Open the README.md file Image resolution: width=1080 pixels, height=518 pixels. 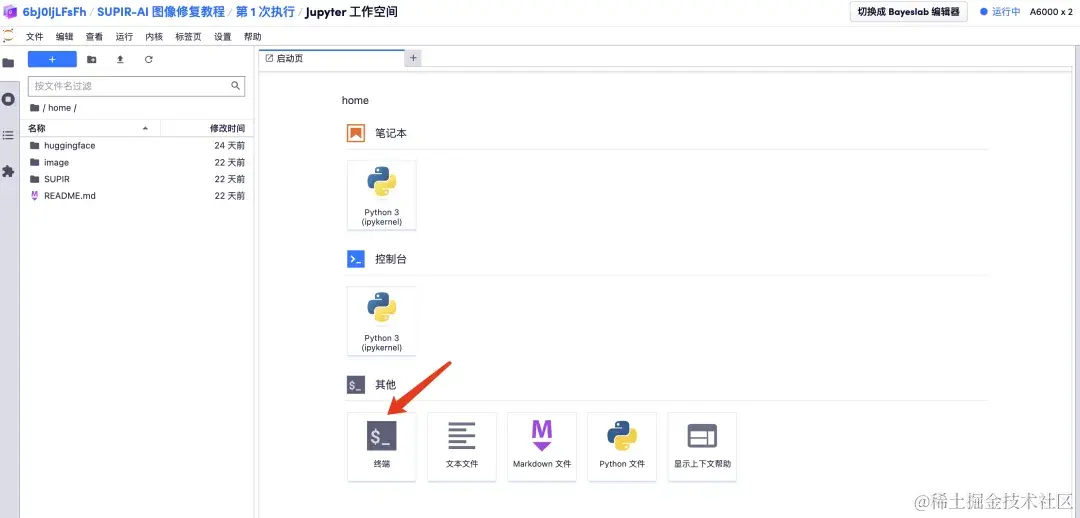[137, 196]
